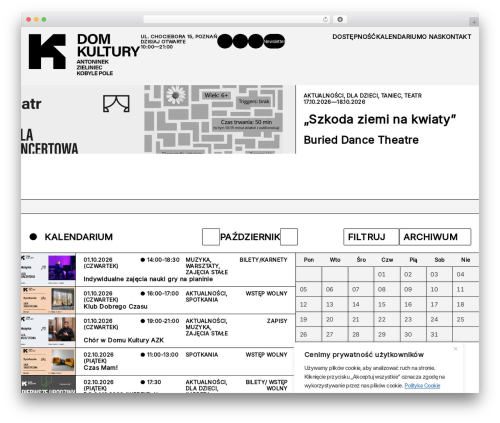Select day 19 in the calendar grid
The width and height of the screenshot is (500, 423).
(309, 319)
